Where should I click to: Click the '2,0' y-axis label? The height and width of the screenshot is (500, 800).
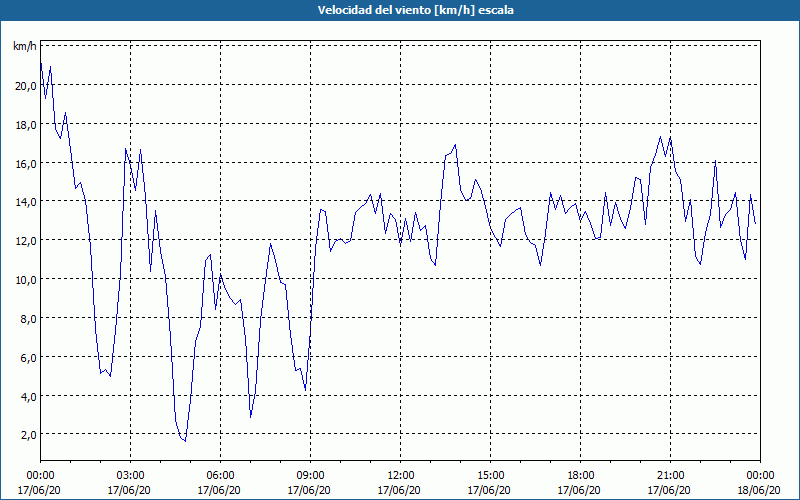coord(29,435)
